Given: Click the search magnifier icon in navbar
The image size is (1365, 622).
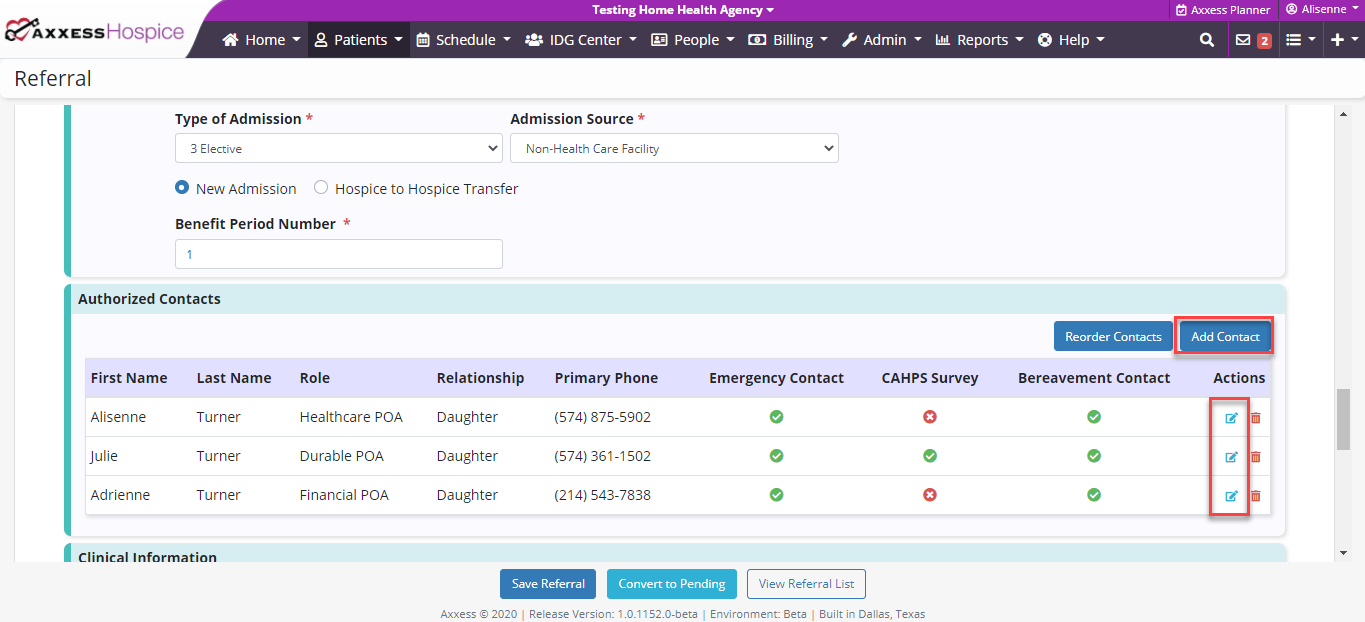Looking at the screenshot, I should click(1207, 40).
